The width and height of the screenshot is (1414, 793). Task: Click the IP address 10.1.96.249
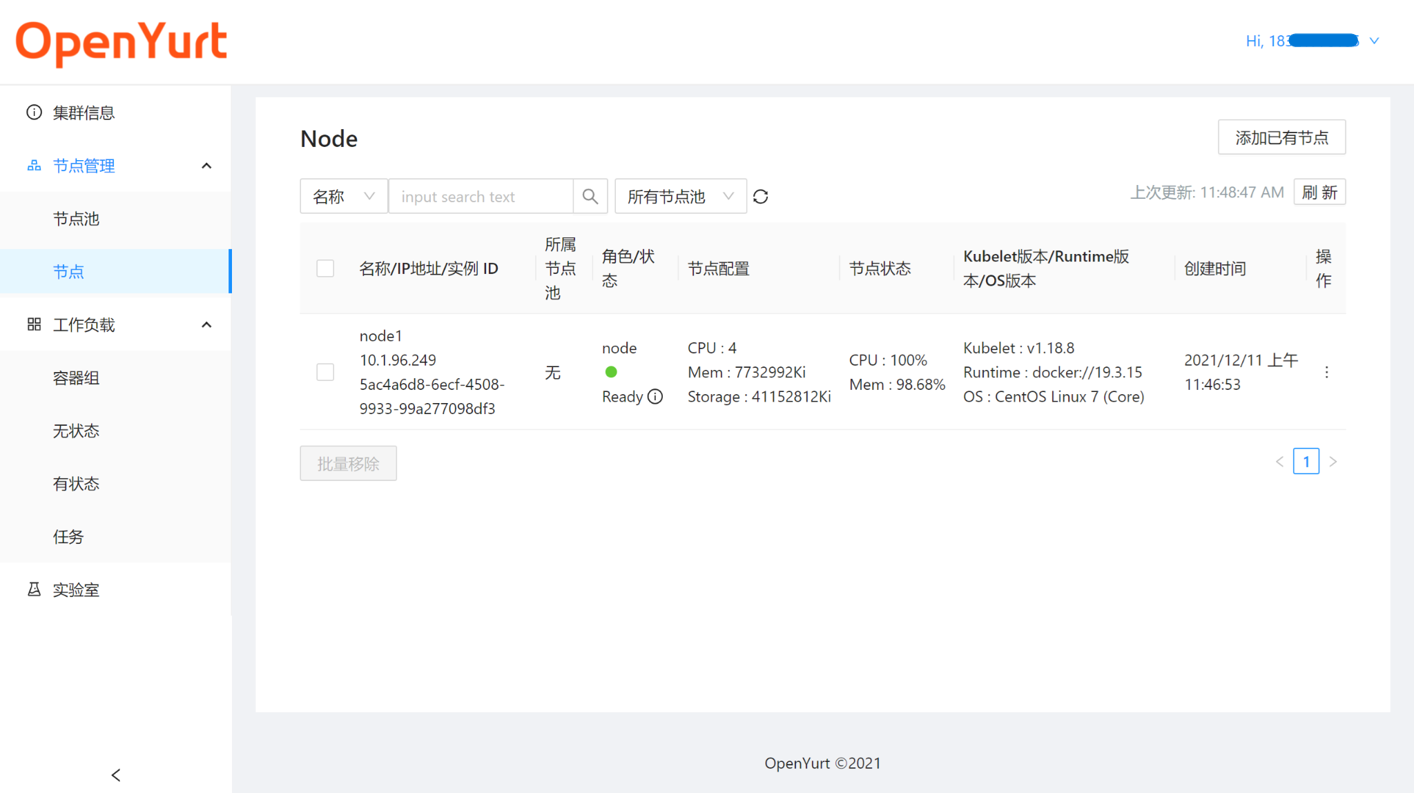[398, 360]
